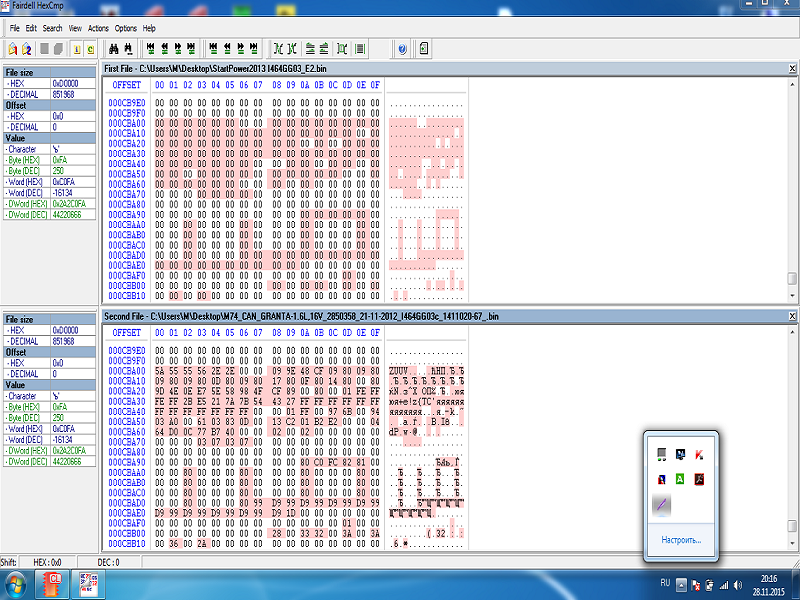
Task: Open the Search menu
Action: click(x=52, y=28)
